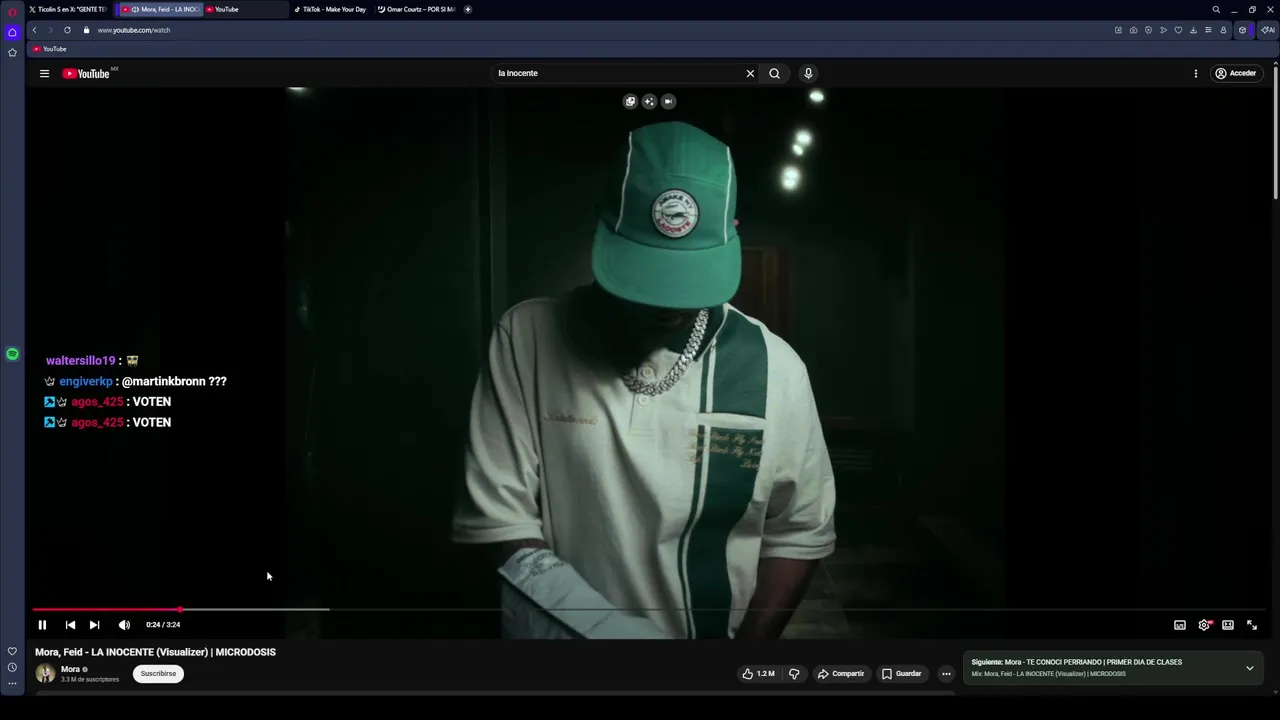Save the video using Guardar
Viewport: 1280px width, 720px height.
tap(901, 674)
